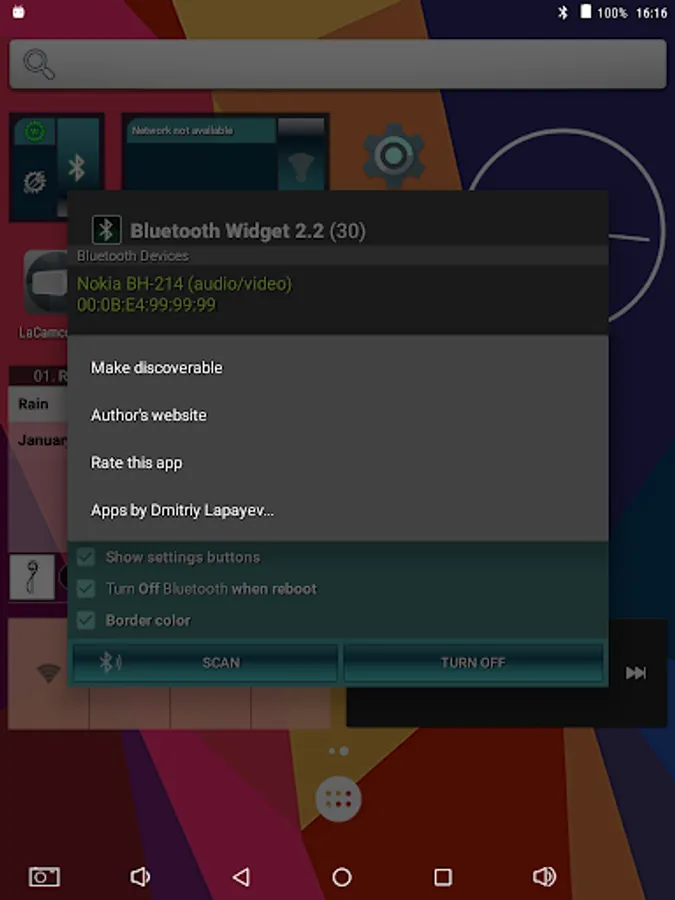Open Apps by Dmitriy Lapayev entry

pos(338,510)
